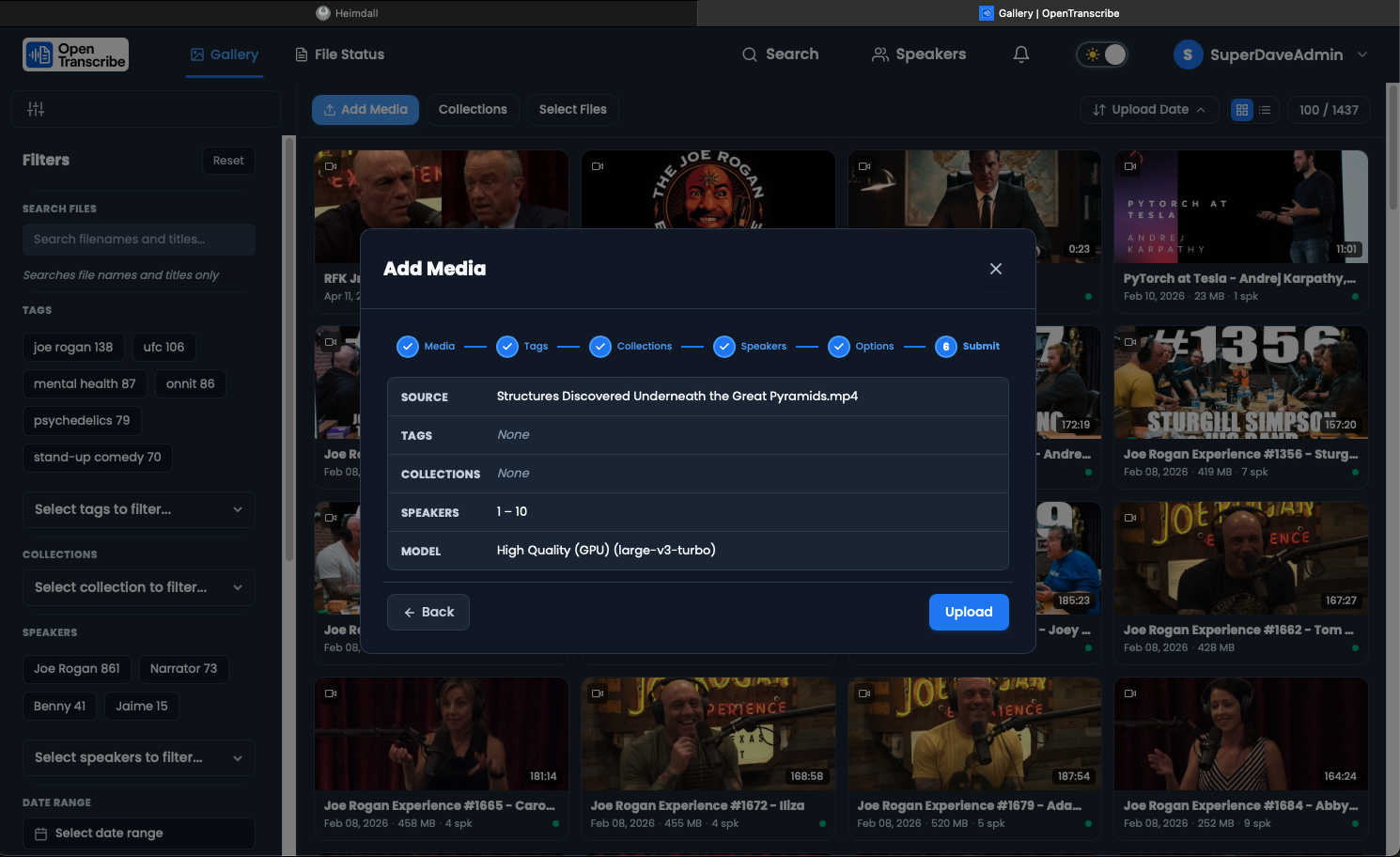Open the Select tags to filter dropdown
1400x857 pixels.
tap(139, 509)
